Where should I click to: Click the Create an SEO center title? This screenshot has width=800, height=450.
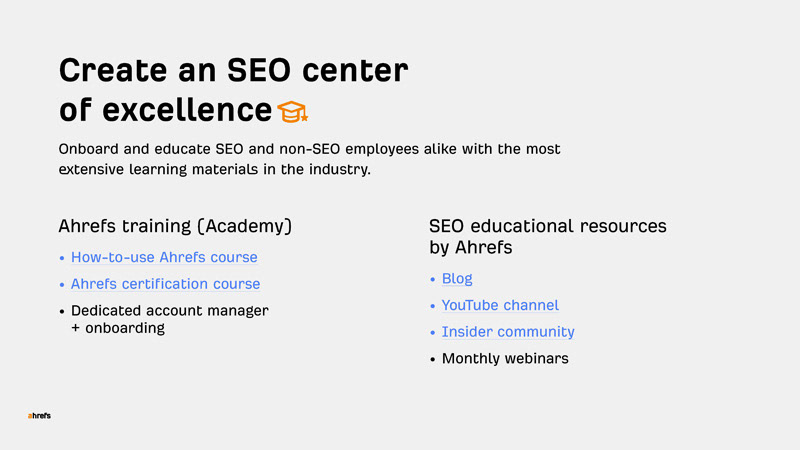pyautogui.click(x=233, y=70)
